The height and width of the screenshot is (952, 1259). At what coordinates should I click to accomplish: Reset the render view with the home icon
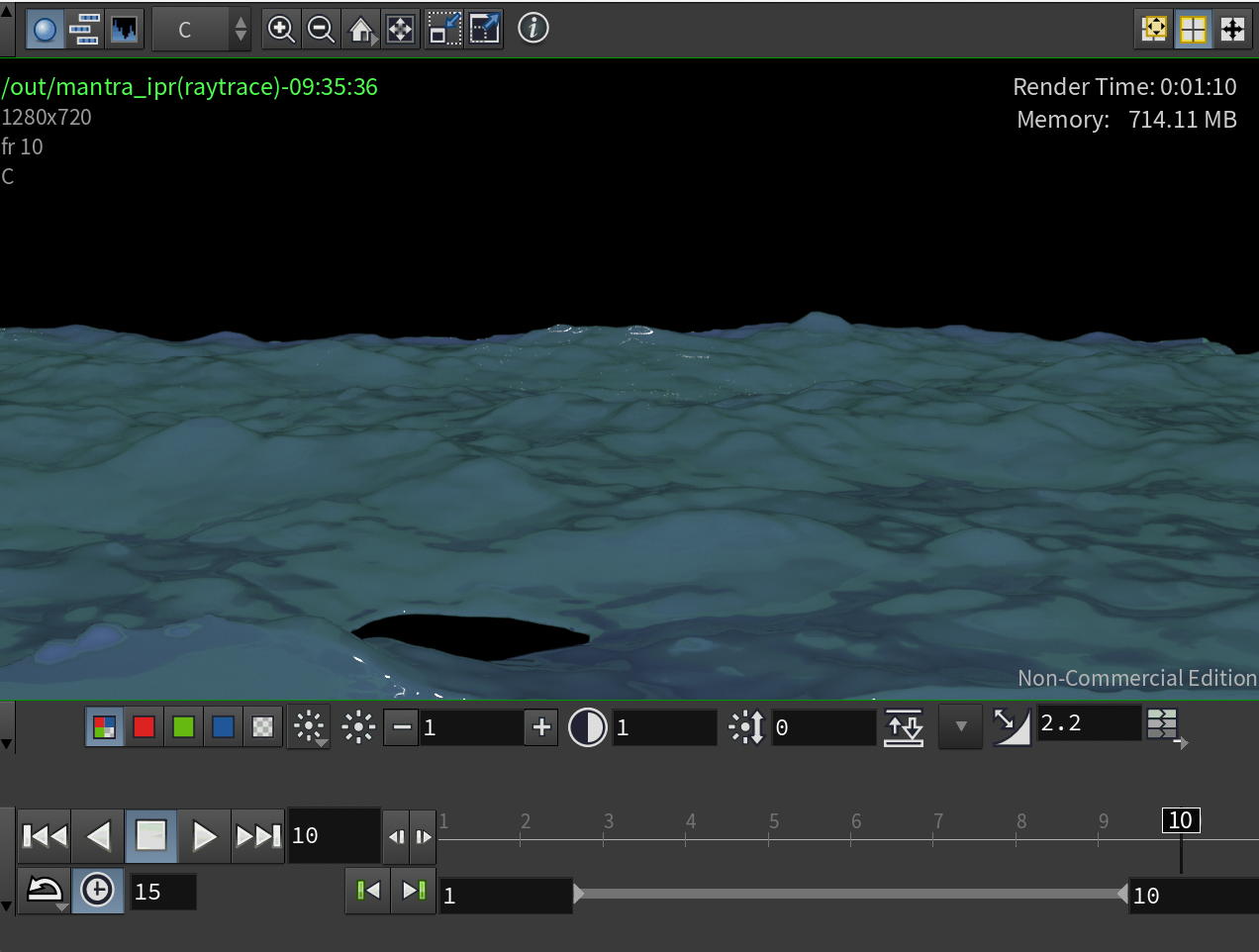[x=360, y=29]
